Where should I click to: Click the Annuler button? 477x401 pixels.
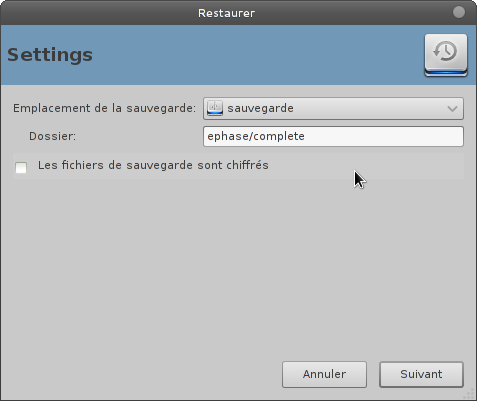tap(324, 374)
